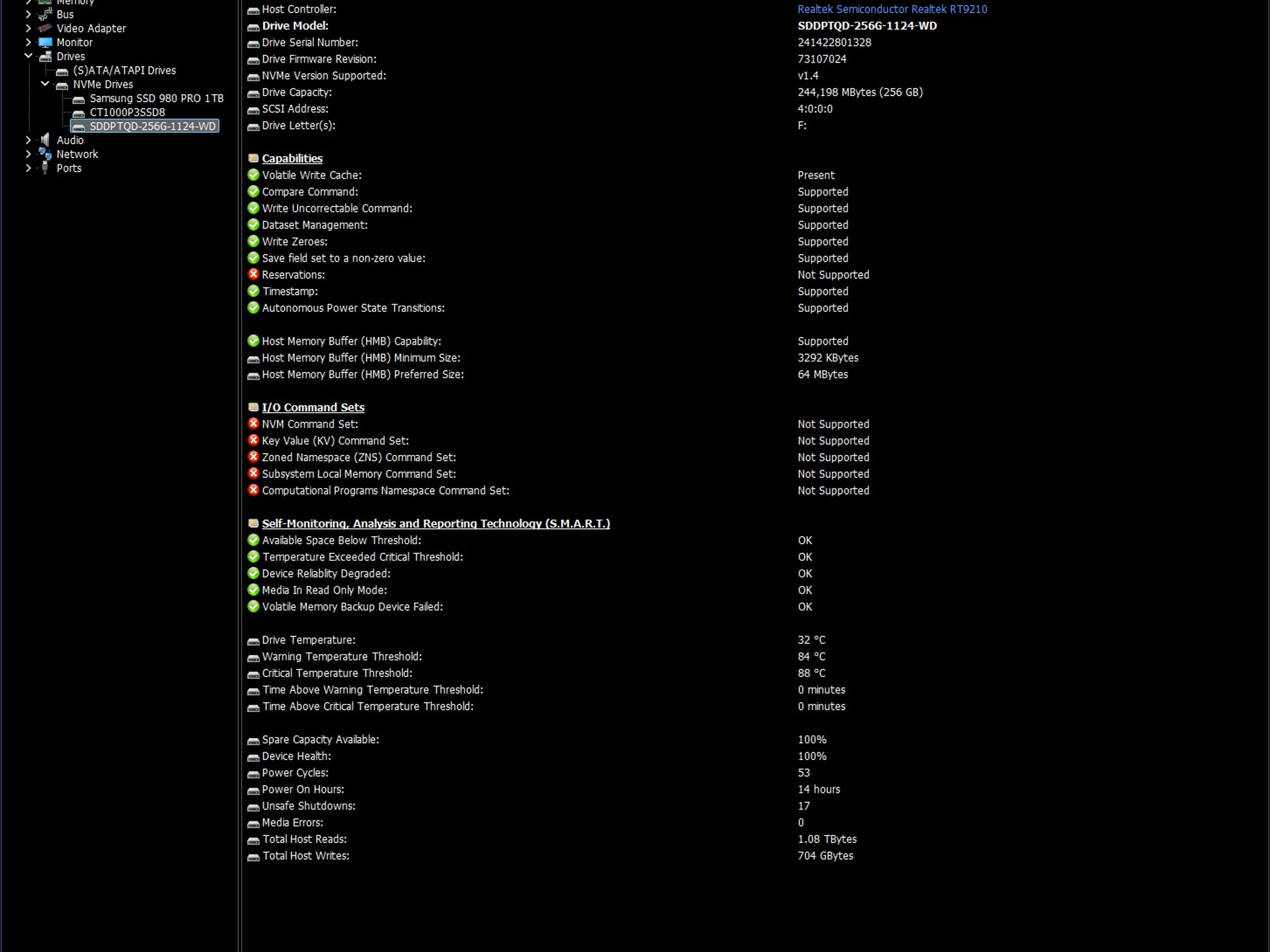Click the Video Adapter icon in the tree
This screenshot has width=1270, height=952.
(x=45, y=29)
